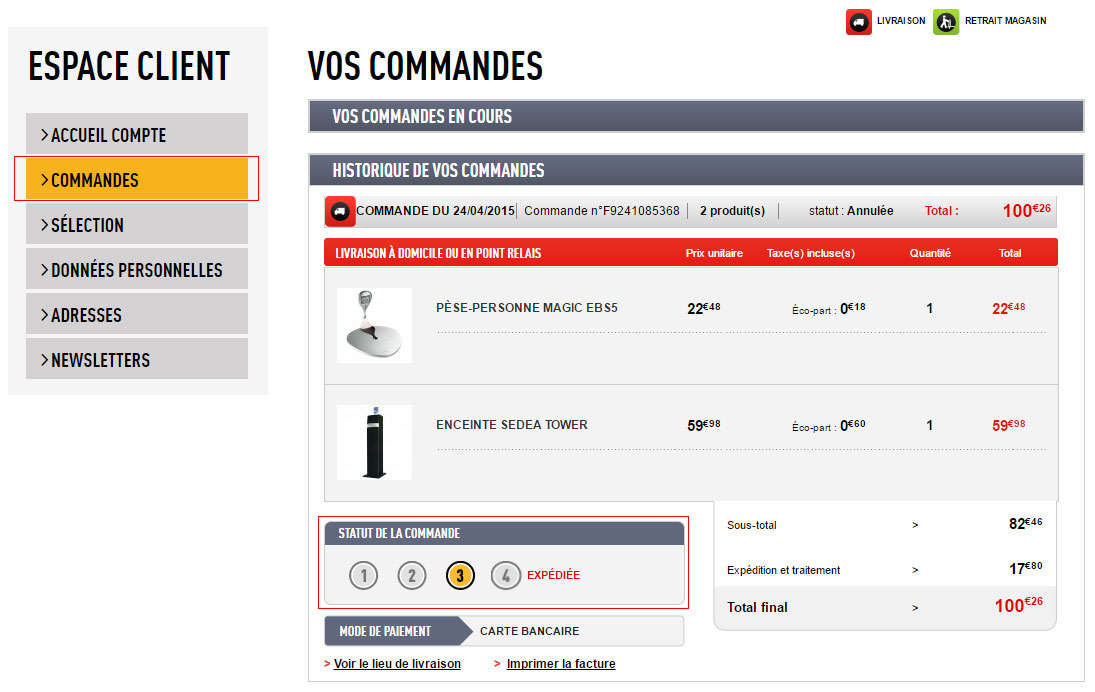
Task: Select order status step 1 circle
Action: [364, 575]
